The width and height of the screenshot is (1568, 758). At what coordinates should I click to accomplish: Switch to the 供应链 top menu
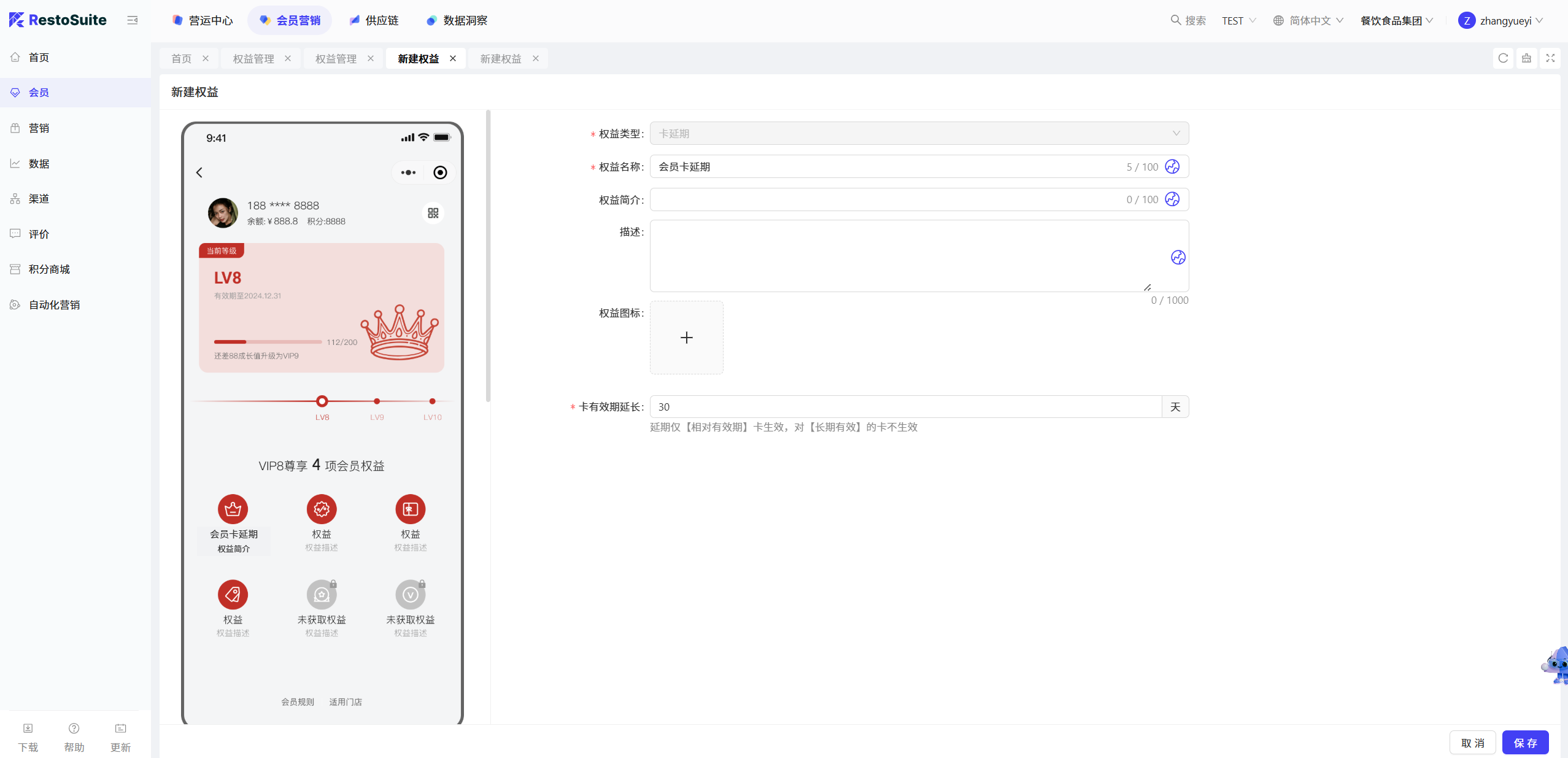[374, 20]
